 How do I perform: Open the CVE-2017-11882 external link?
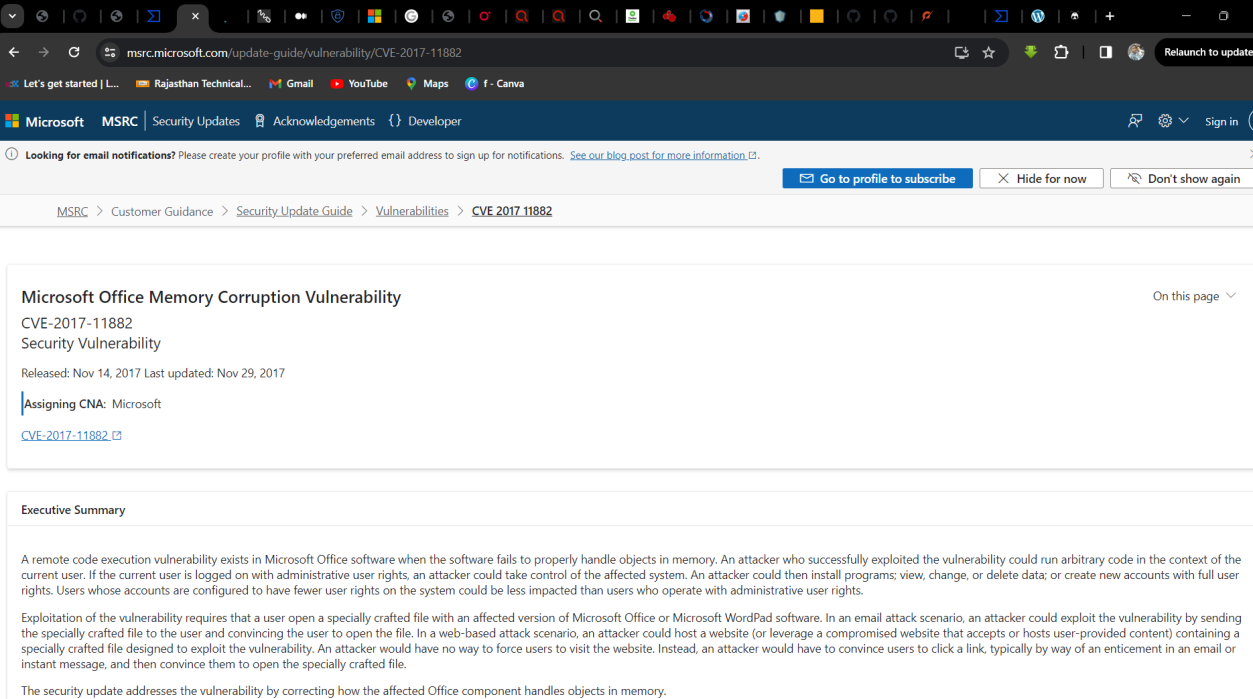pos(71,435)
